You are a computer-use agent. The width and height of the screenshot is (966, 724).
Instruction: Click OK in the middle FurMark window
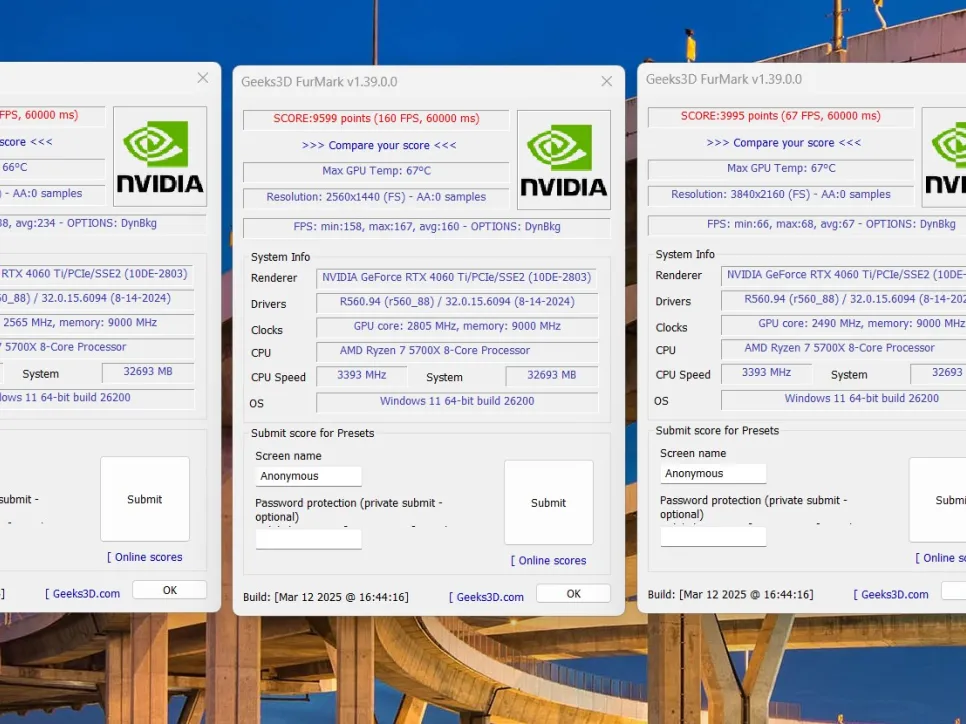[573, 594]
